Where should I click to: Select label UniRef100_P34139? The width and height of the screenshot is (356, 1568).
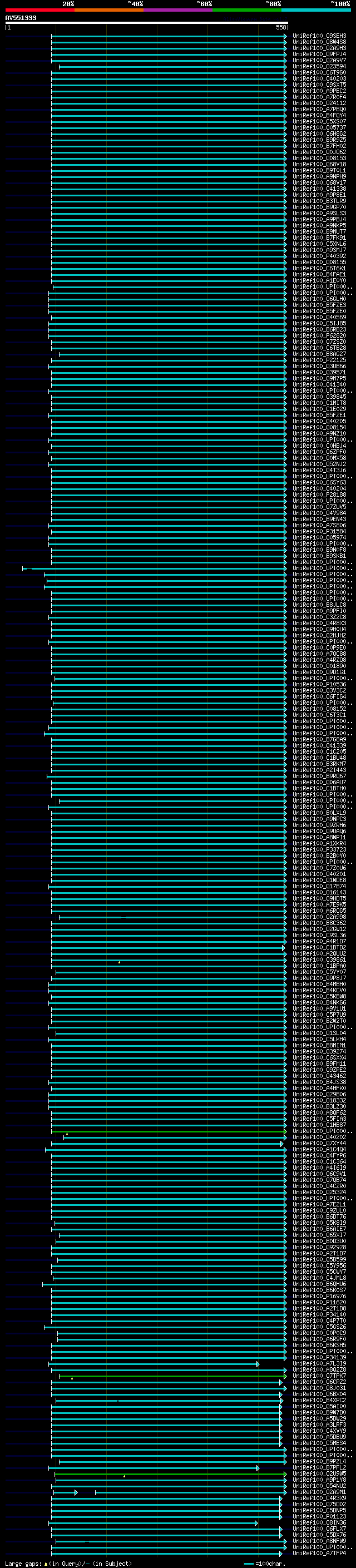[x=319, y=1358]
